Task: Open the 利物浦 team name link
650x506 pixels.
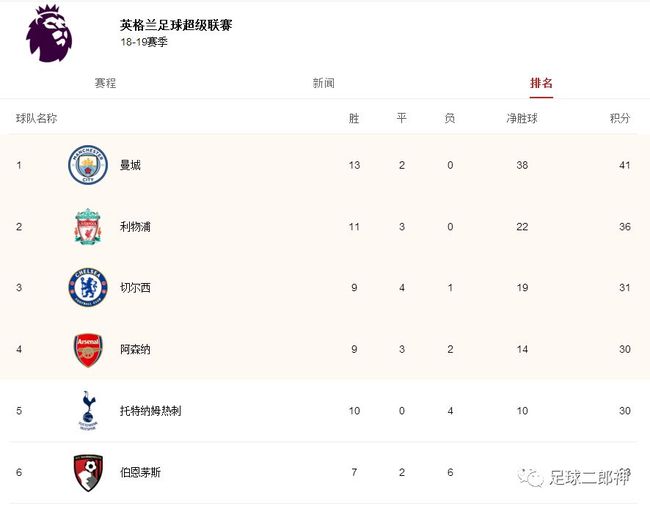Action: (x=135, y=227)
